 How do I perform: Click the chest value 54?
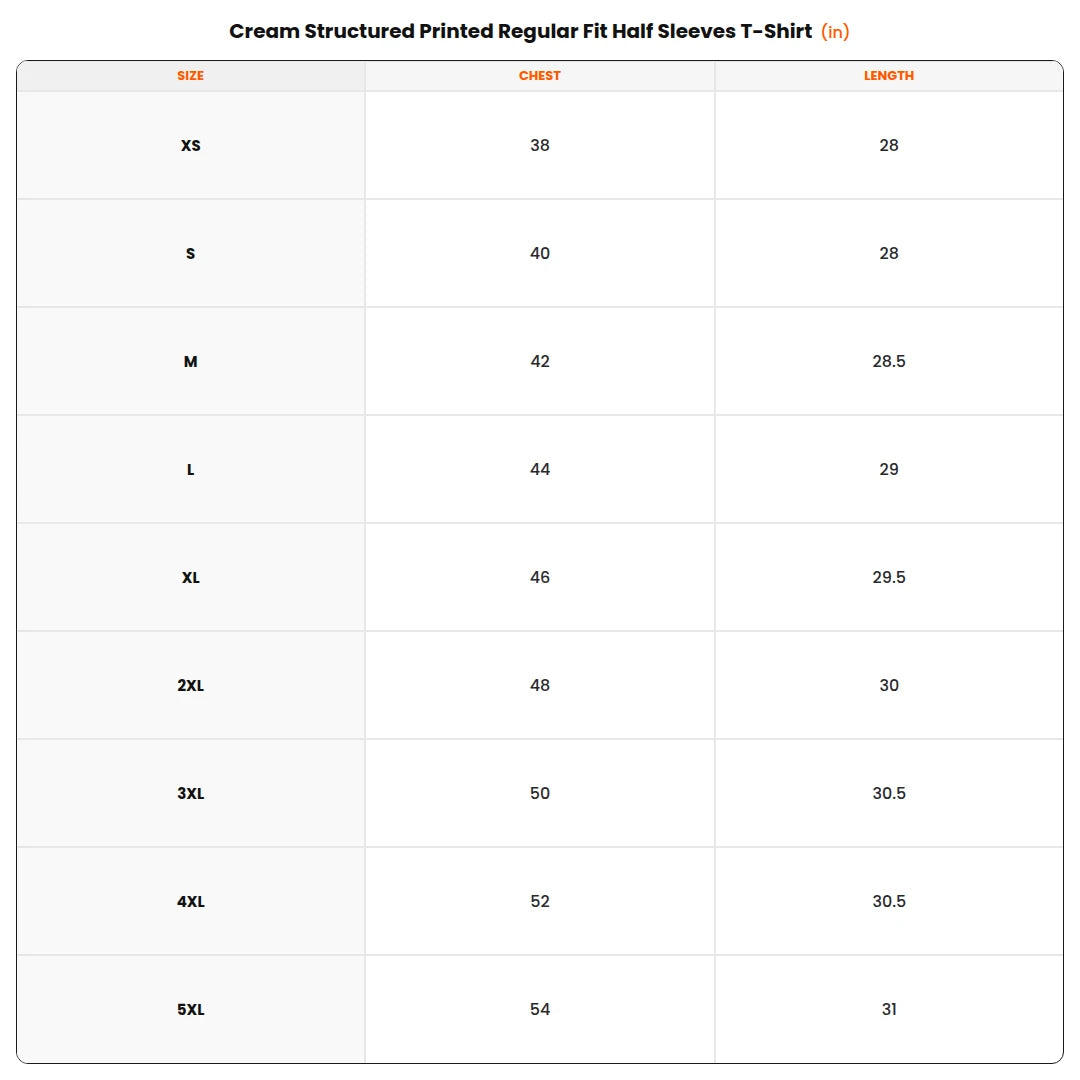coord(540,1009)
